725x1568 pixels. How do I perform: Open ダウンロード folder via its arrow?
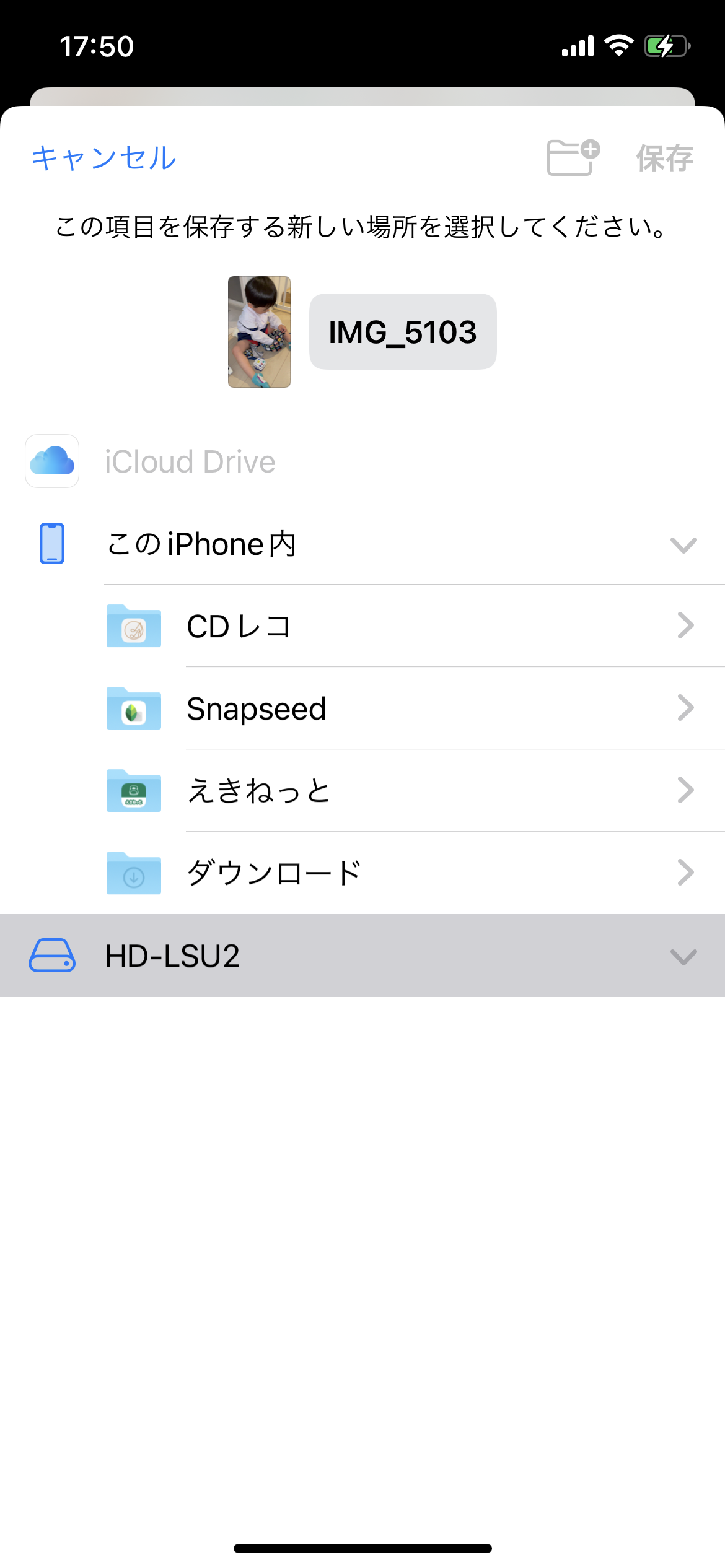685,873
